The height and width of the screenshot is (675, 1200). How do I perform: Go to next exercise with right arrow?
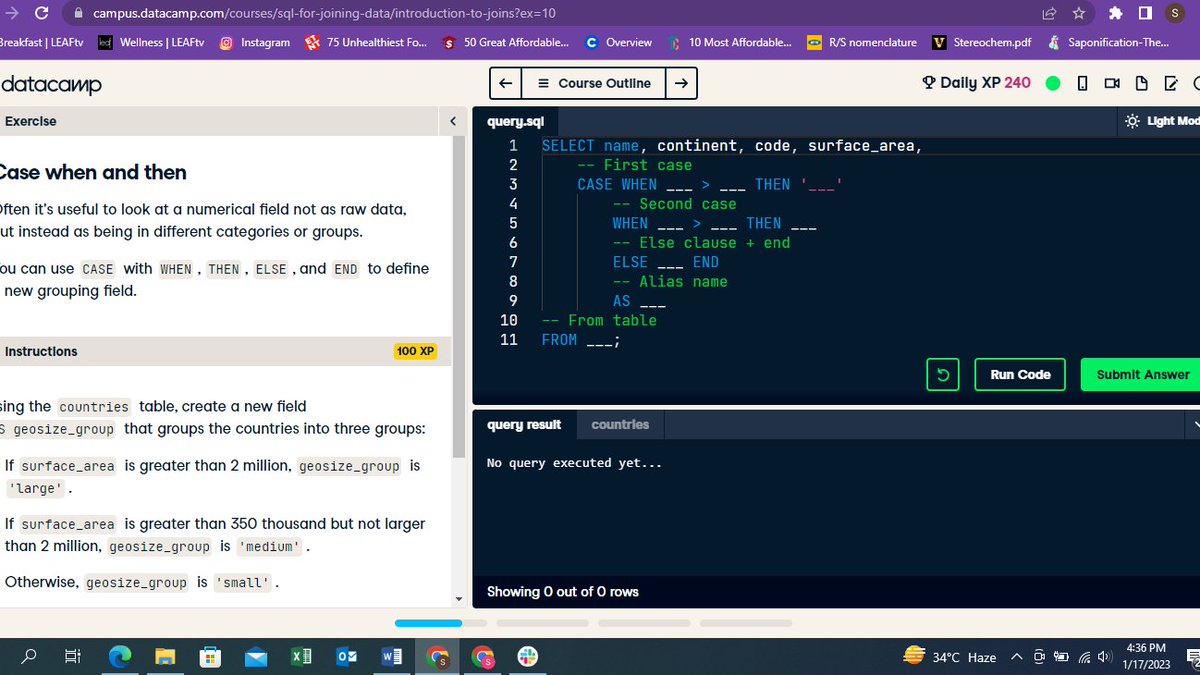[x=681, y=83]
